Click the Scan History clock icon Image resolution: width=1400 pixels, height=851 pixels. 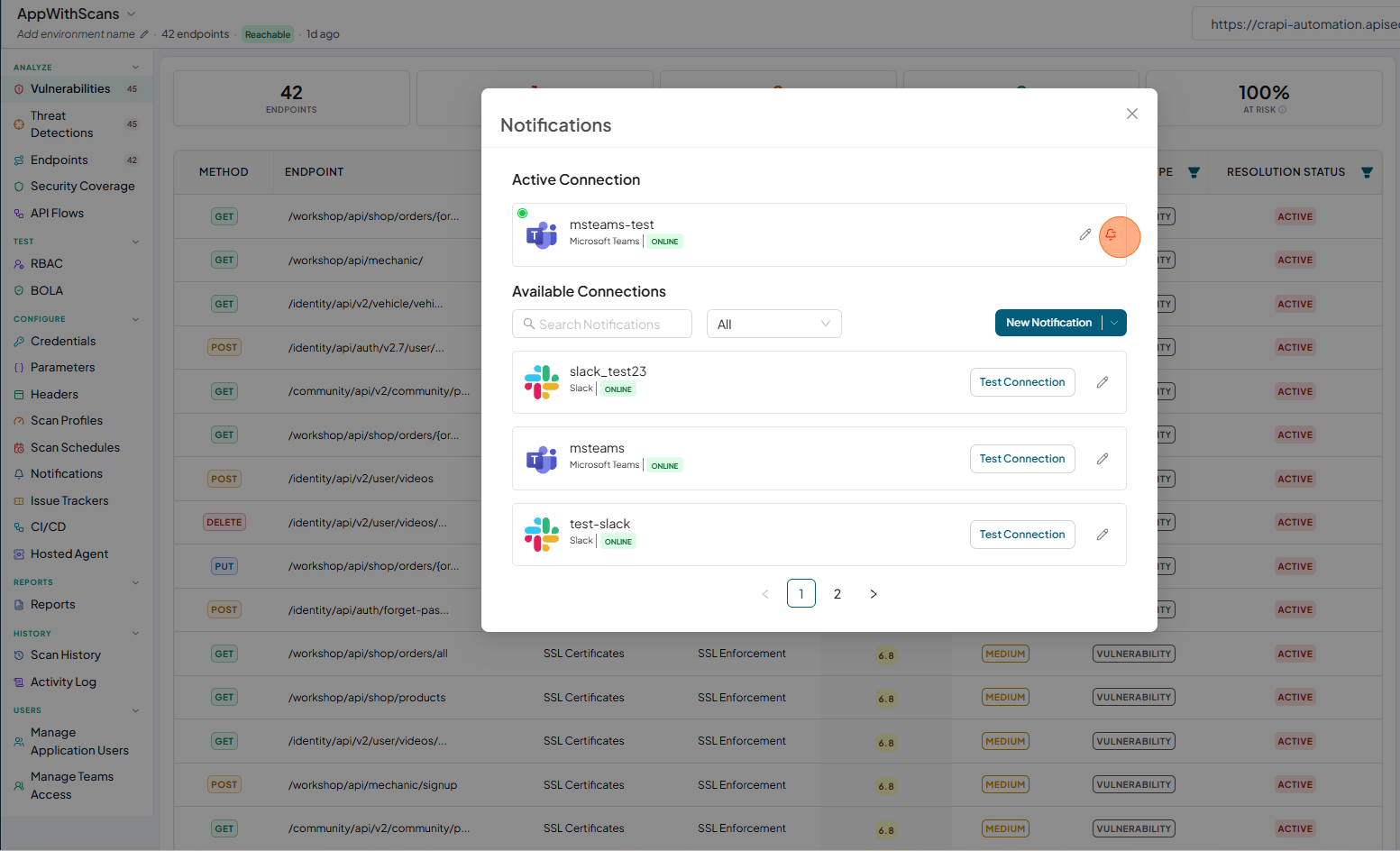19,655
